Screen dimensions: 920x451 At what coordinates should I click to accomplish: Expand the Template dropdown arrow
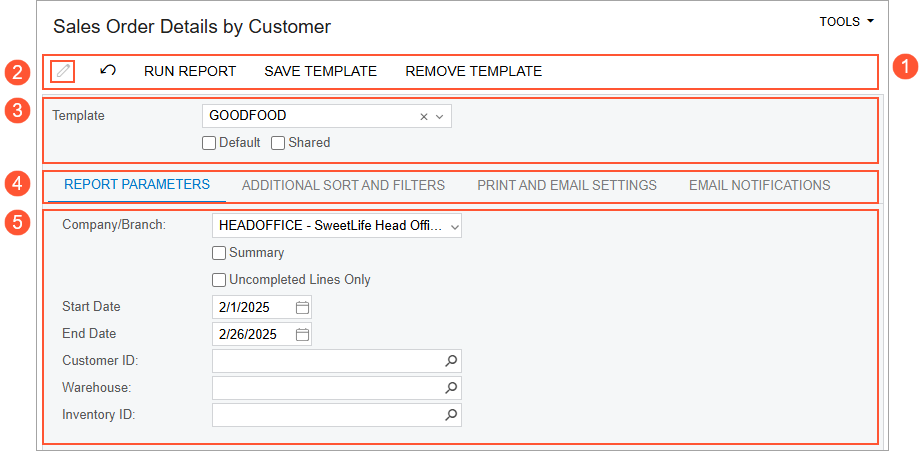coord(439,116)
